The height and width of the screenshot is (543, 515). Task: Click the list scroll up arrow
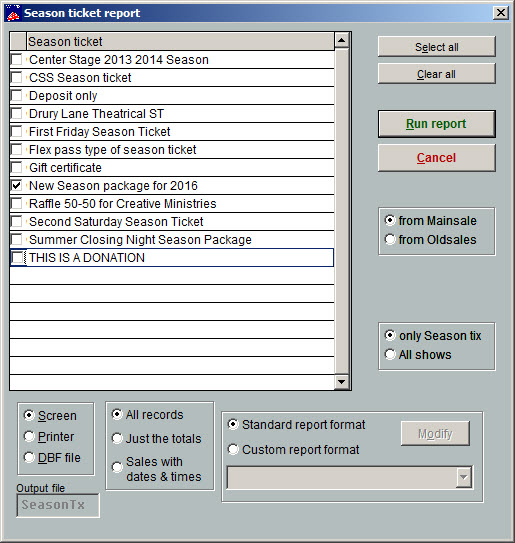(x=341, y=41)
